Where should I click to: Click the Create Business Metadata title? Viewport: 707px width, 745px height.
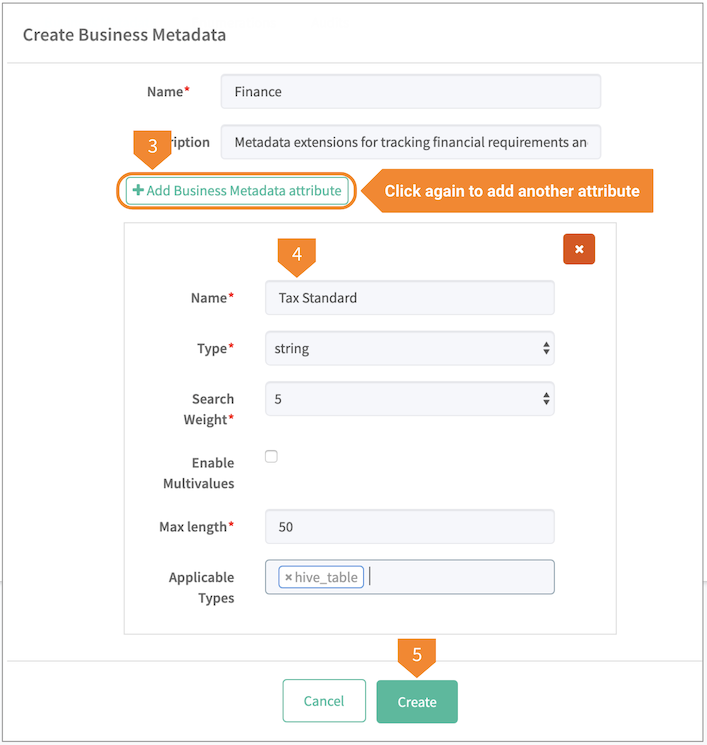[124, 35]
